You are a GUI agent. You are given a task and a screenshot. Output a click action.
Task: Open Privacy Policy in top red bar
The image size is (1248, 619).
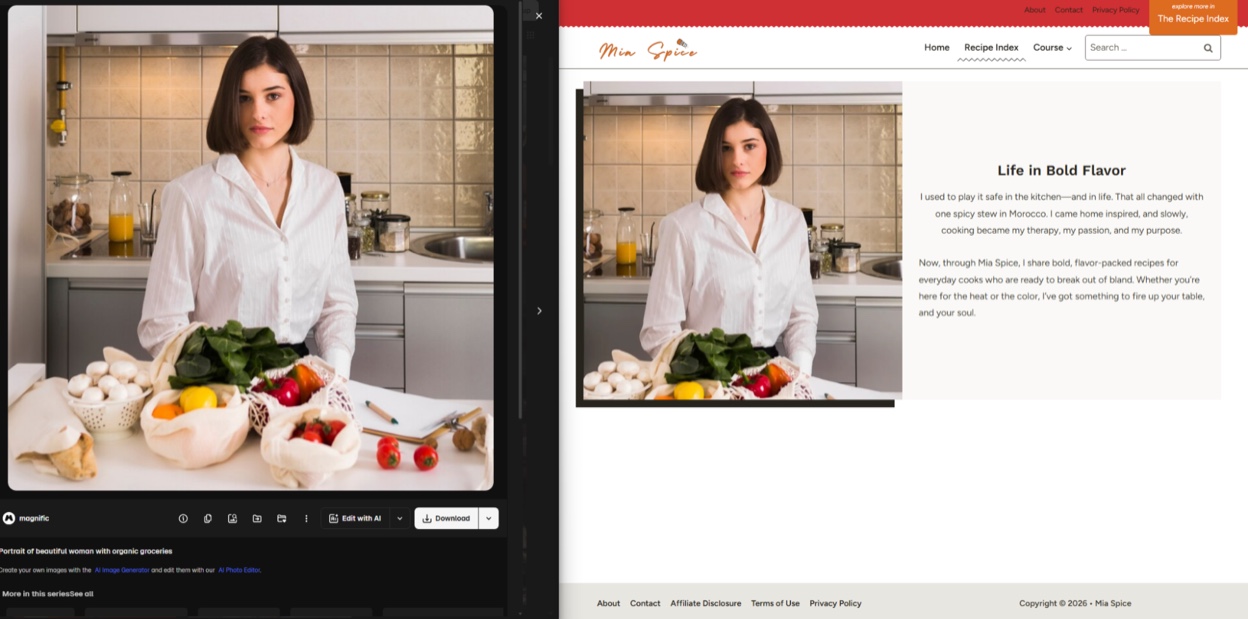point(1116,10)
